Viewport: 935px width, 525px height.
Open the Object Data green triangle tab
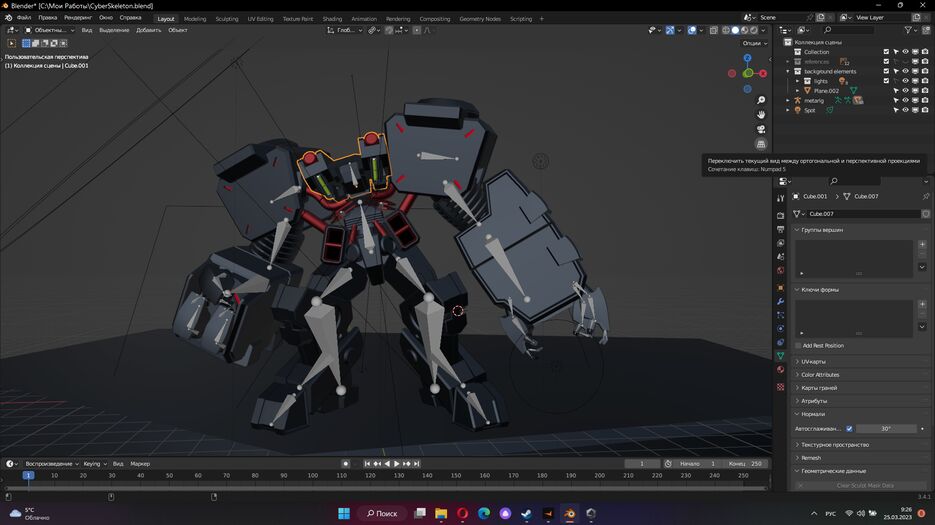pos(781,356)
